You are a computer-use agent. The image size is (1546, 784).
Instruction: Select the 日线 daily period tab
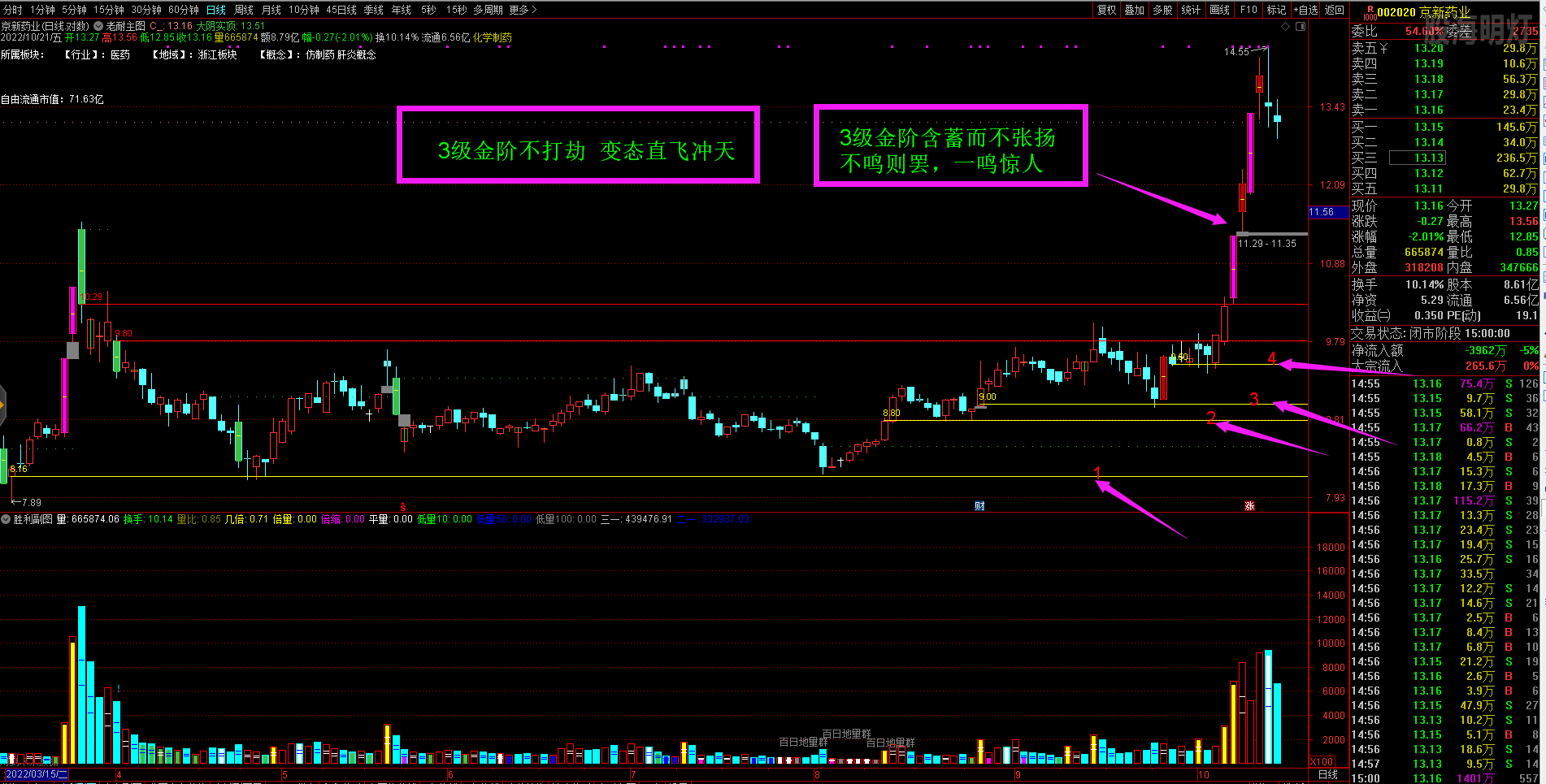[x=216, y=10]
